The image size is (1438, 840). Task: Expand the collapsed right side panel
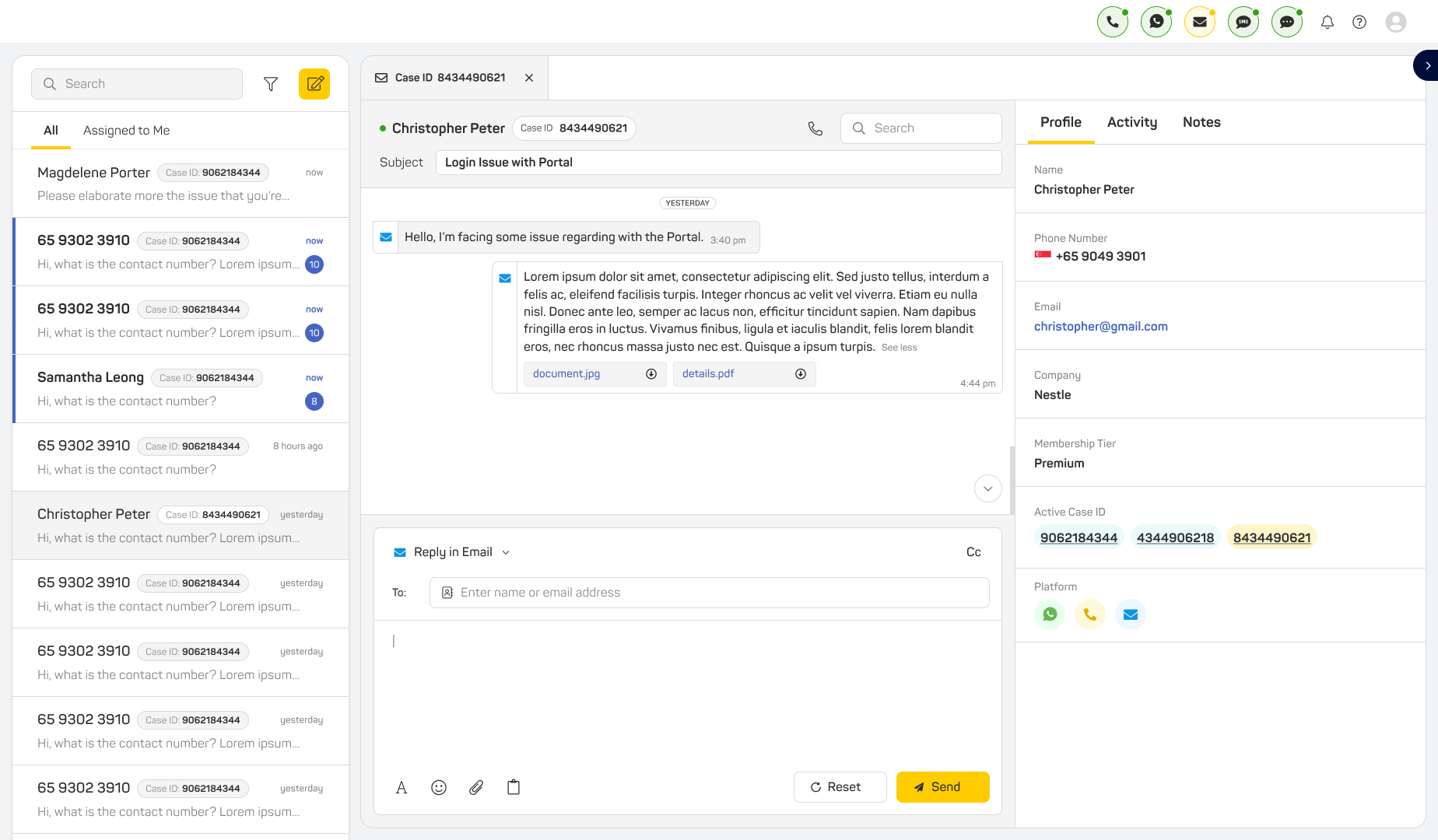1427,66
